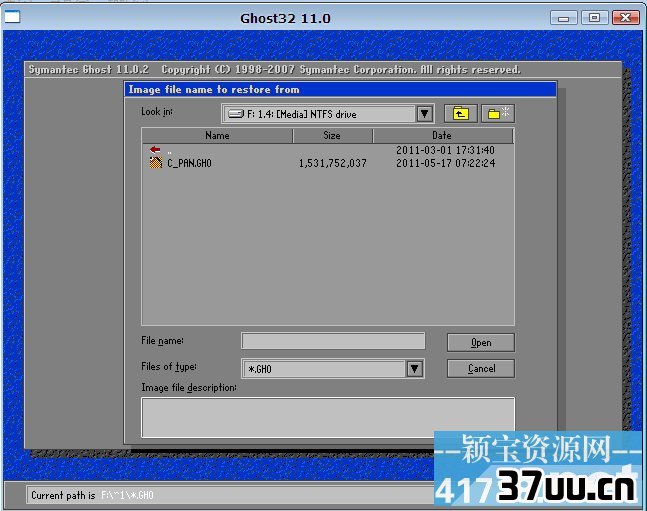The height and width of the screenshot is (511, 647).
Task: Click the parent directory ".." entry
Action: [169, 151]
